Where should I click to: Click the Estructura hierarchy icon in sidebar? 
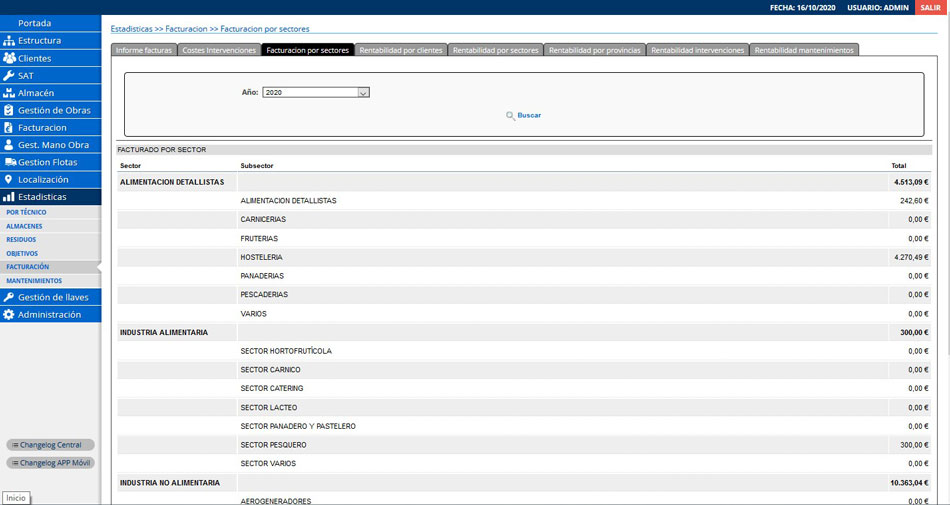click(x=8, y=41)
